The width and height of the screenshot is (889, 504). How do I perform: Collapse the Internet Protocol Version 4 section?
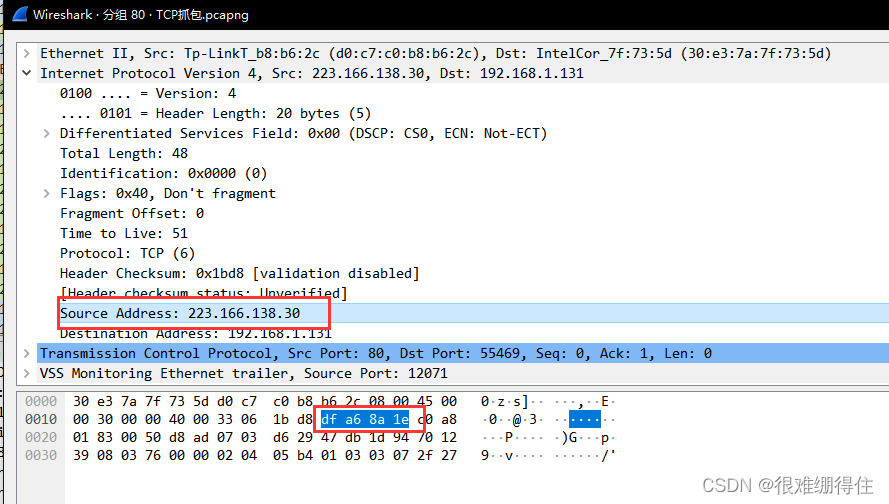[x=27, y=73]
